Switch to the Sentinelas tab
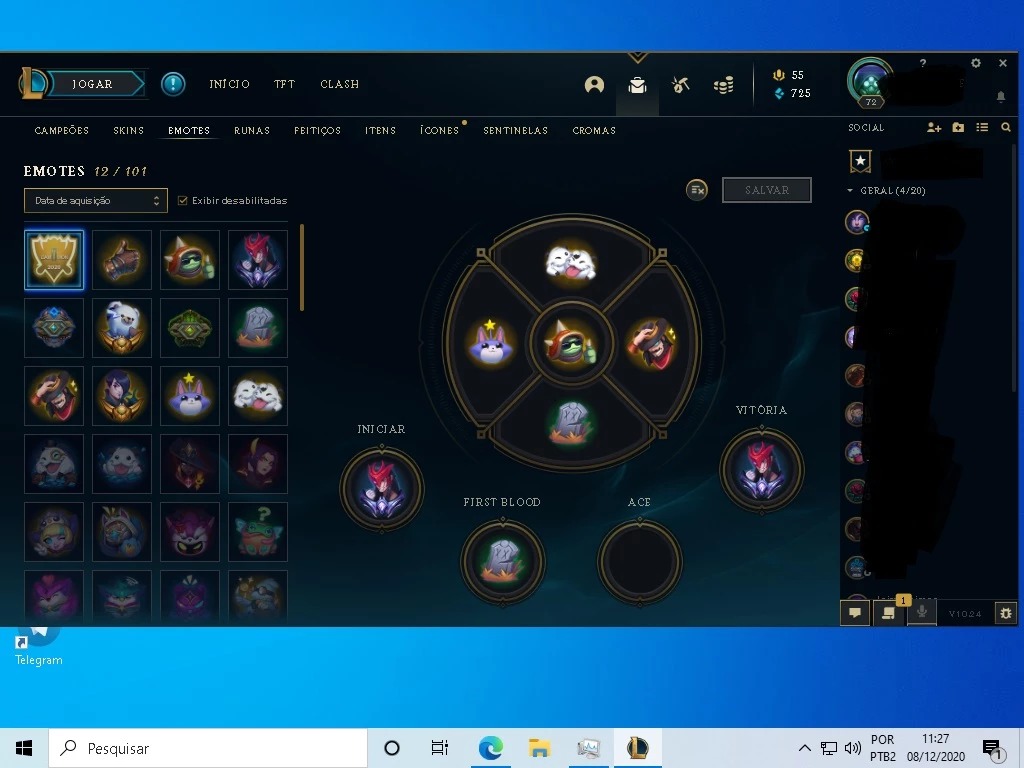 [516, 131]
